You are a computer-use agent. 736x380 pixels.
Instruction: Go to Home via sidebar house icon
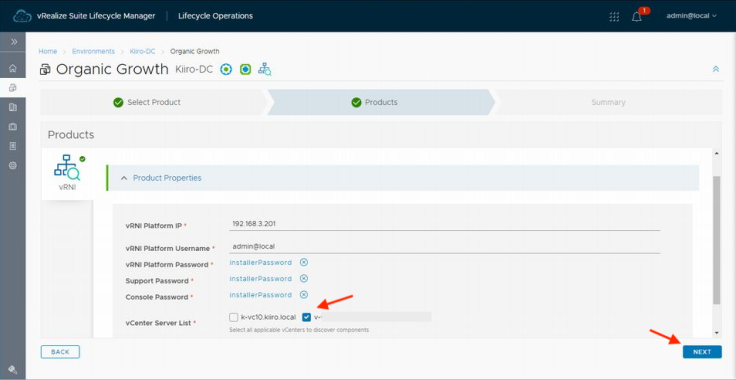coord(13,68)
